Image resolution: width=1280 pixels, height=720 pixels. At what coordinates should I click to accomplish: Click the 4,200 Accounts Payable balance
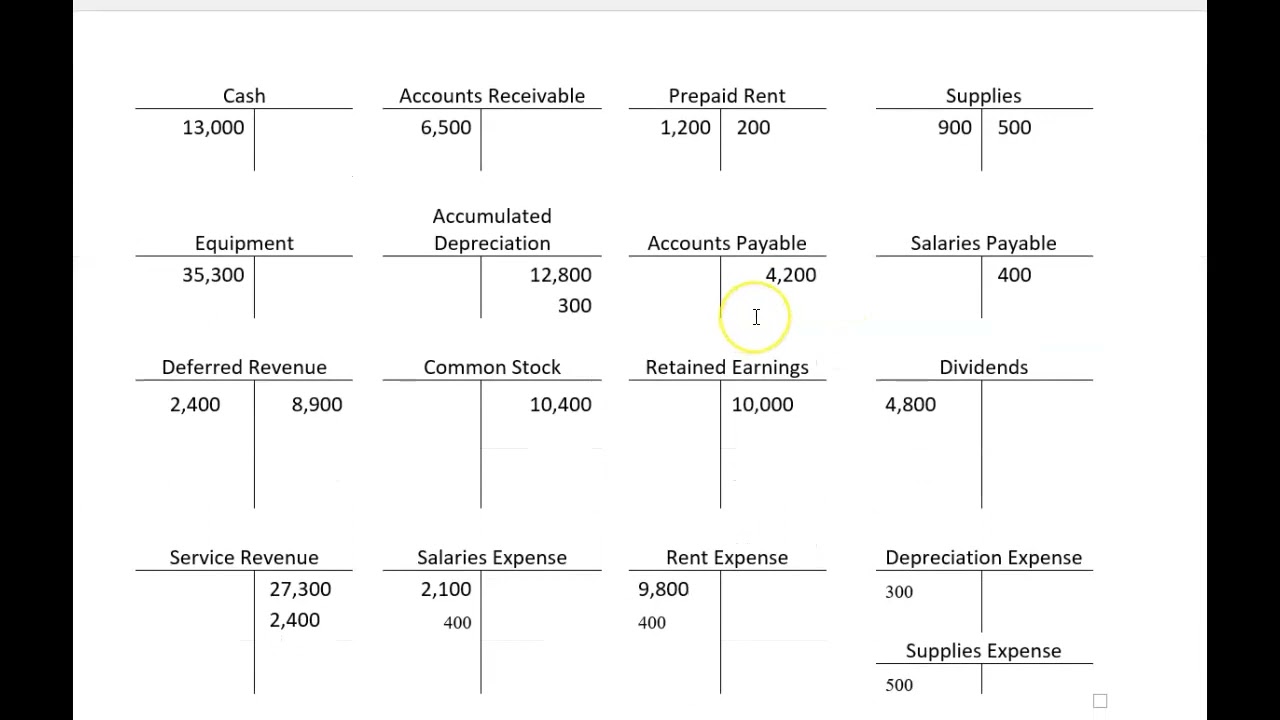[790, 275]
